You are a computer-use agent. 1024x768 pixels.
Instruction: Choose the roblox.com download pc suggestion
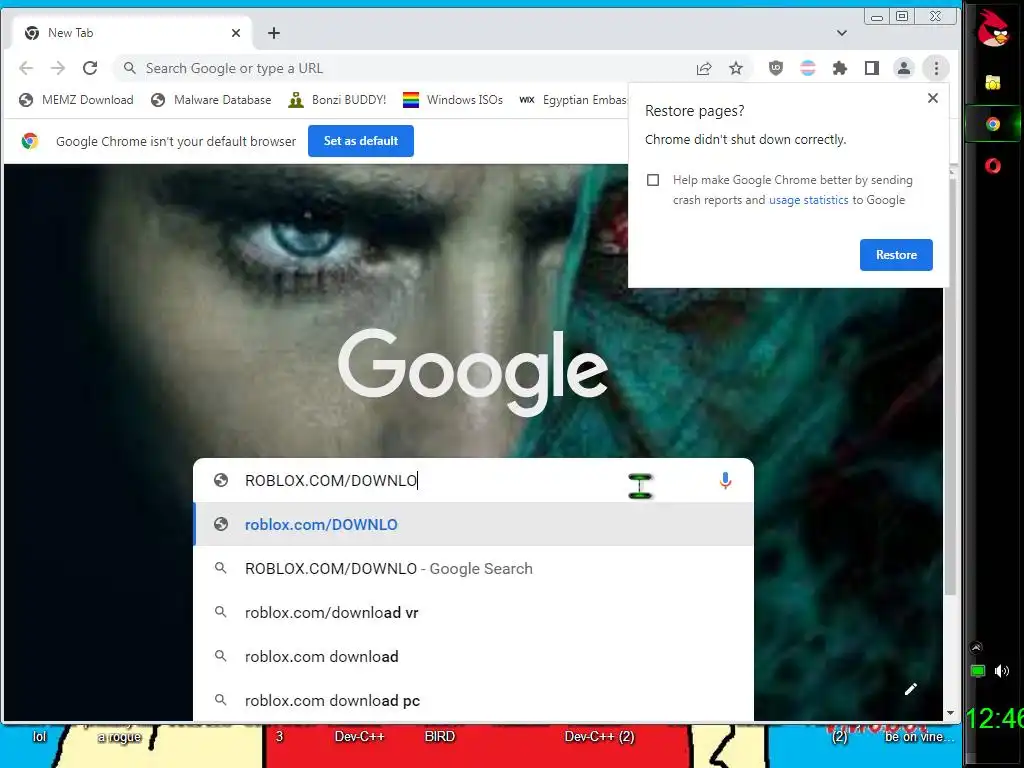[473, 700]
